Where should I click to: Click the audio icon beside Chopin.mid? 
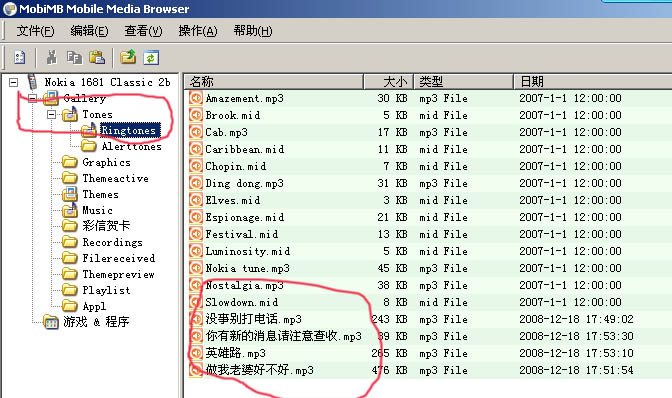click(x=196, y=166)
